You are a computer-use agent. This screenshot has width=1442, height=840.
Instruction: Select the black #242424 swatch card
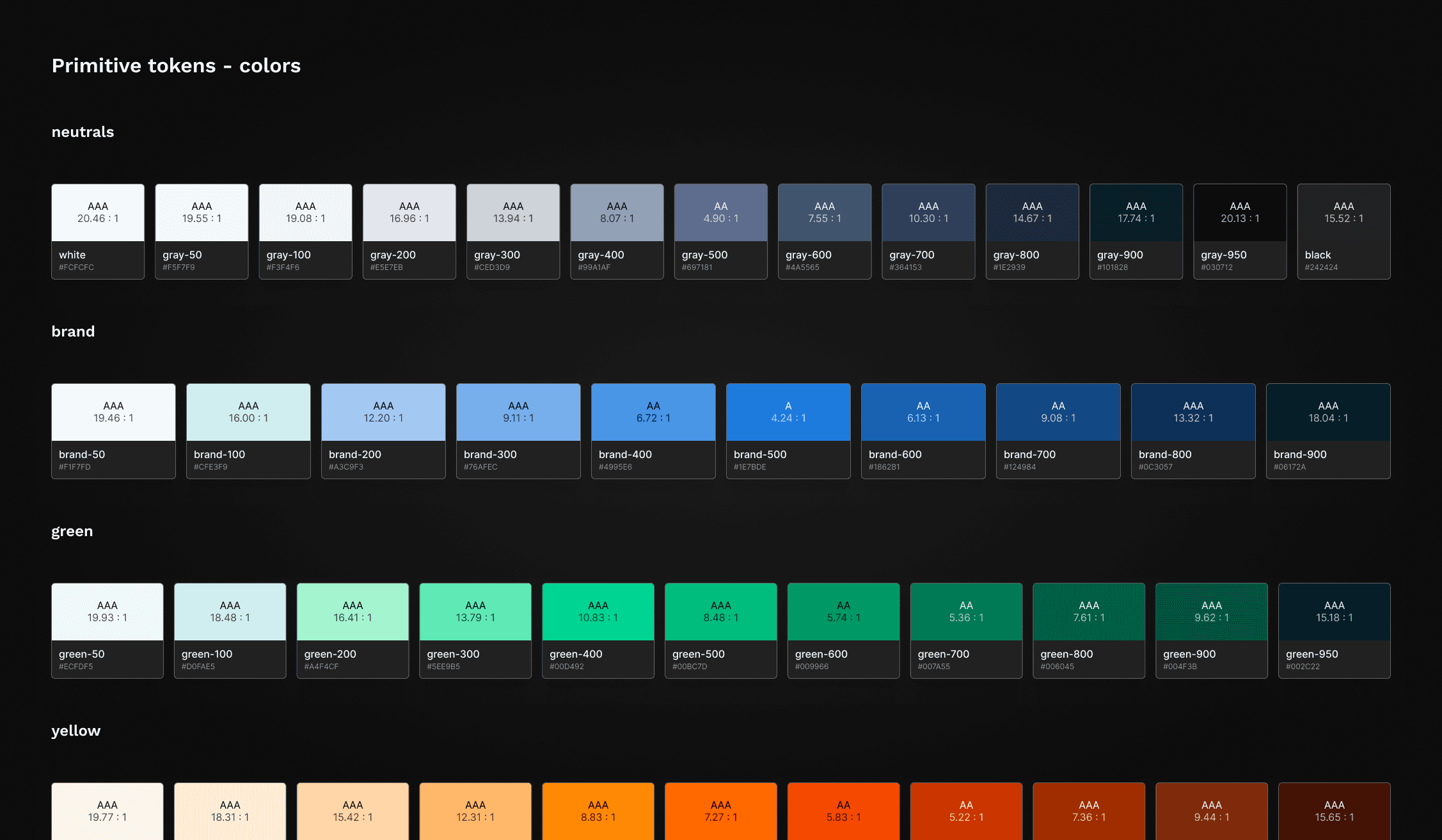(x=1343, y=231)
